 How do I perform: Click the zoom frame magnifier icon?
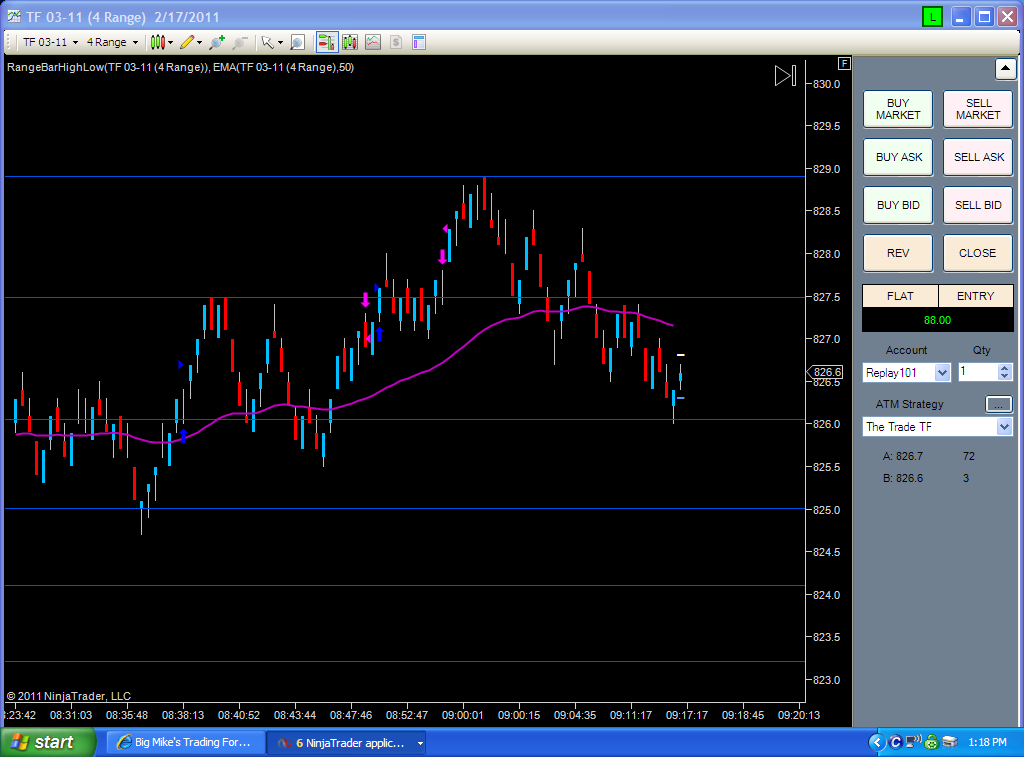[x=297, y=42]
